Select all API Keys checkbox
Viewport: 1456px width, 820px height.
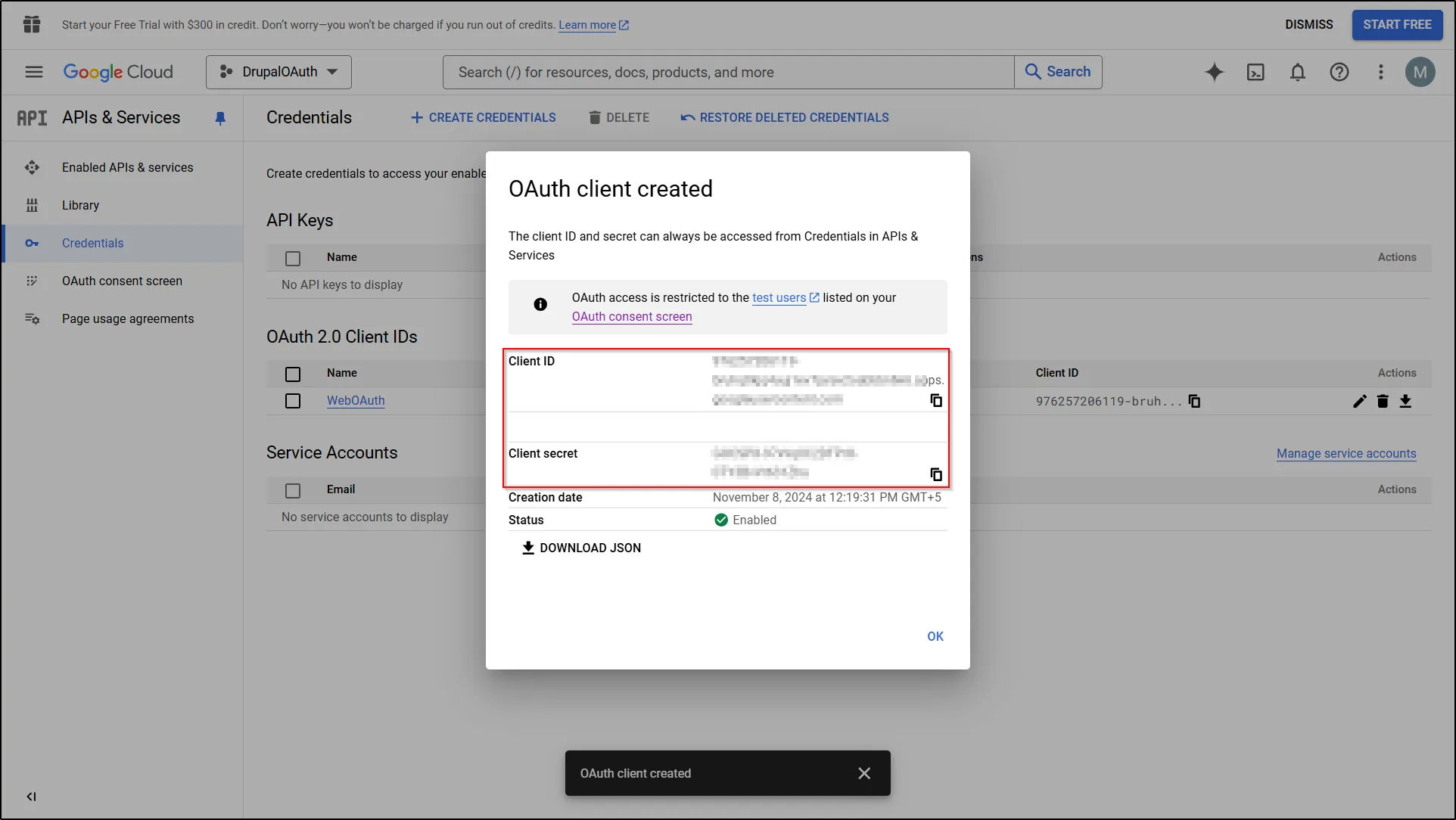tap(293, 258)
